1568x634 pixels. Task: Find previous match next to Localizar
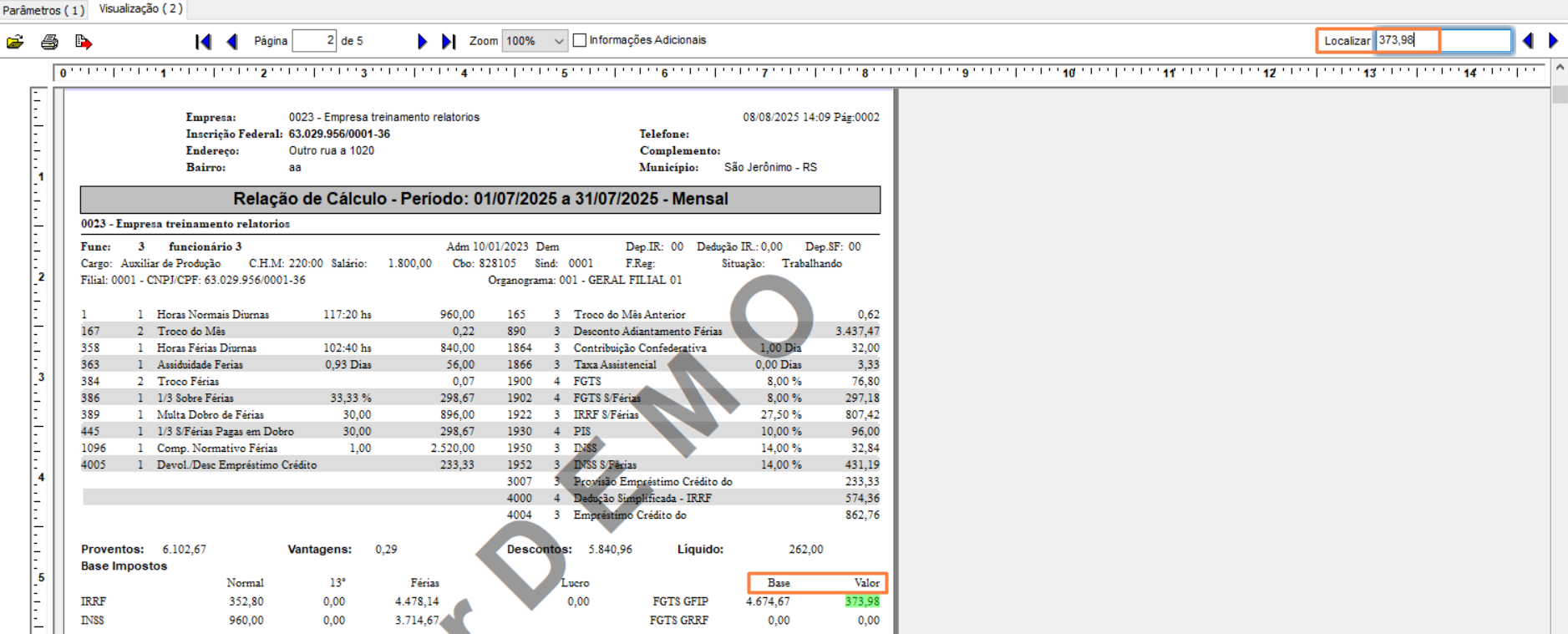pyautogui.click(x=1528, y=41)
